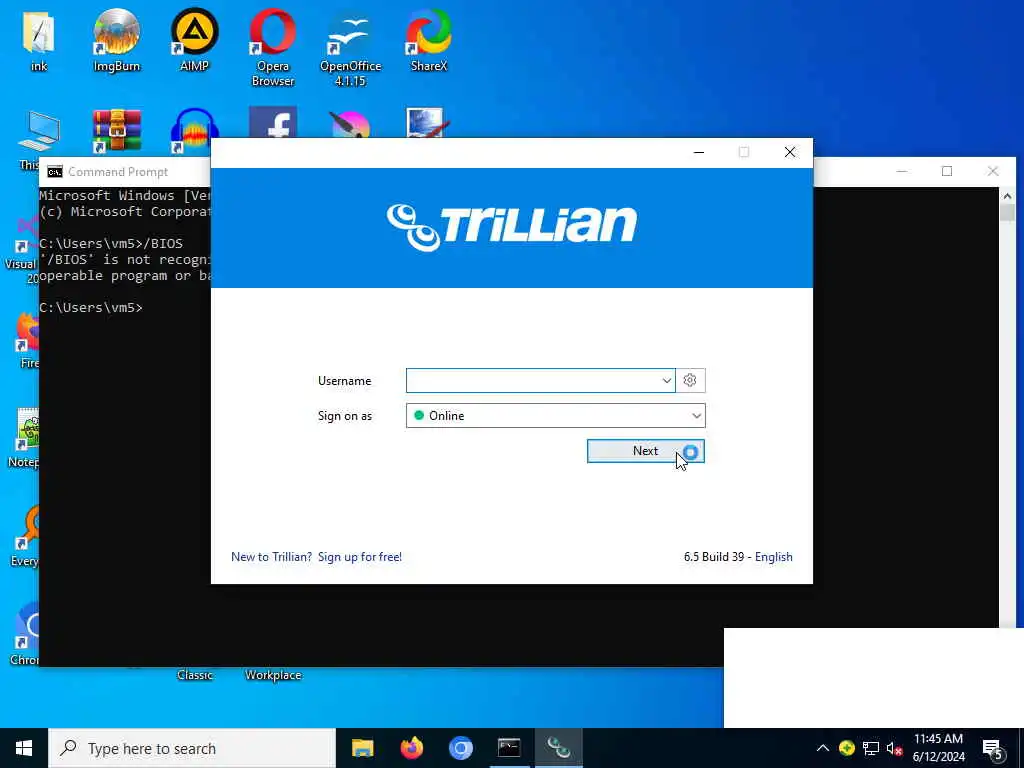Select the Classic desktop icon label

click(195, 675)
